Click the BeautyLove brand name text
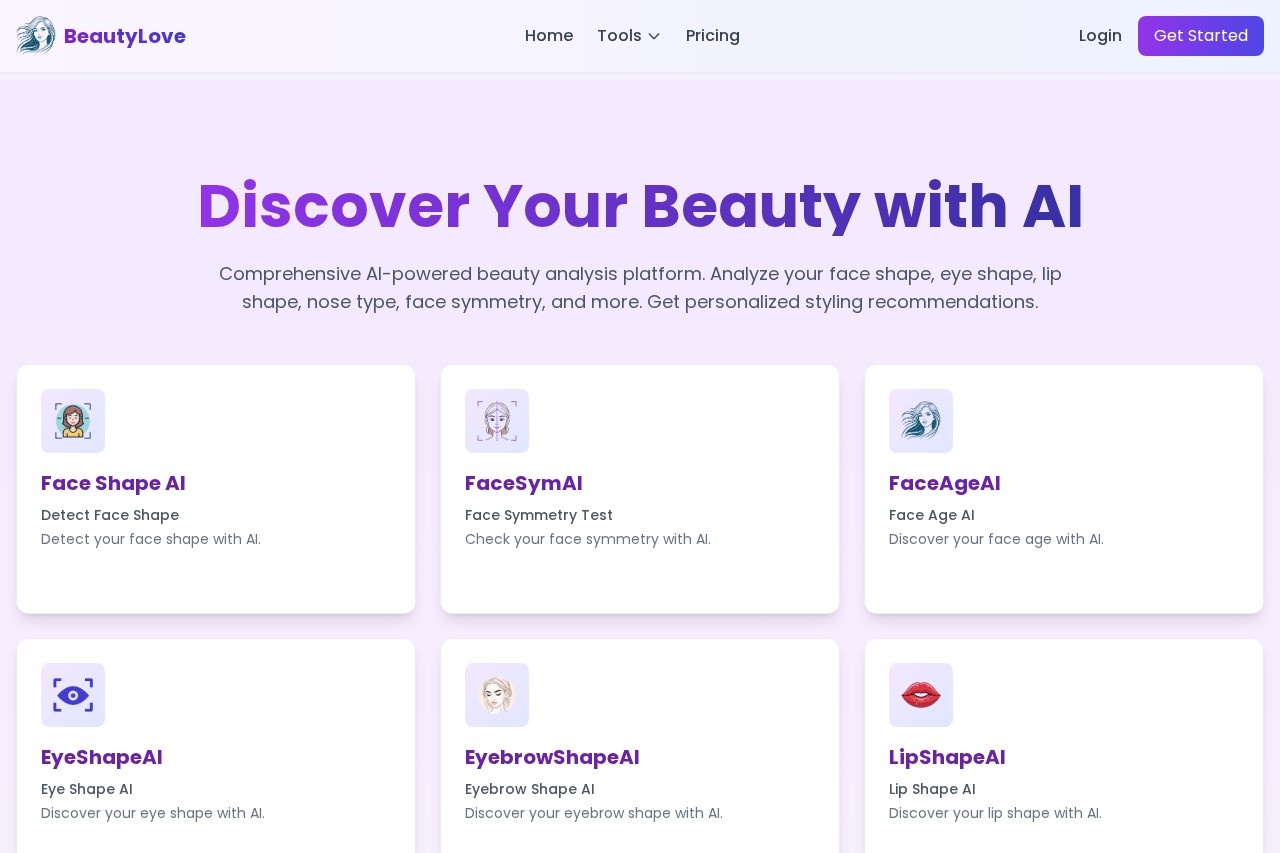The image size is (1280, 853). click(125, 36)
